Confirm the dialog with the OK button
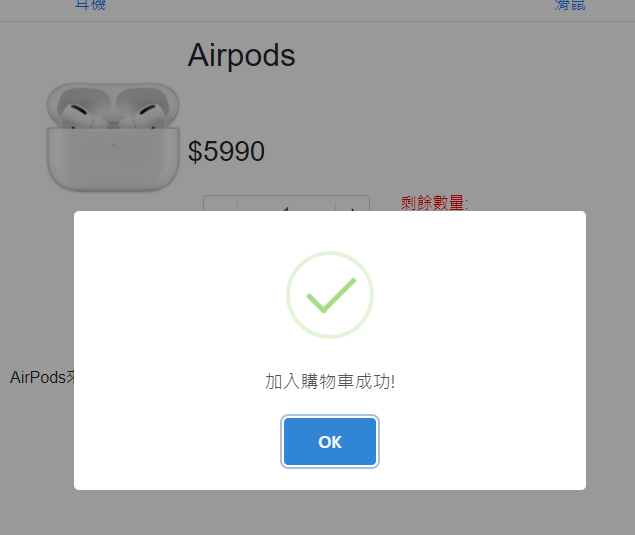 pos(330,441)
